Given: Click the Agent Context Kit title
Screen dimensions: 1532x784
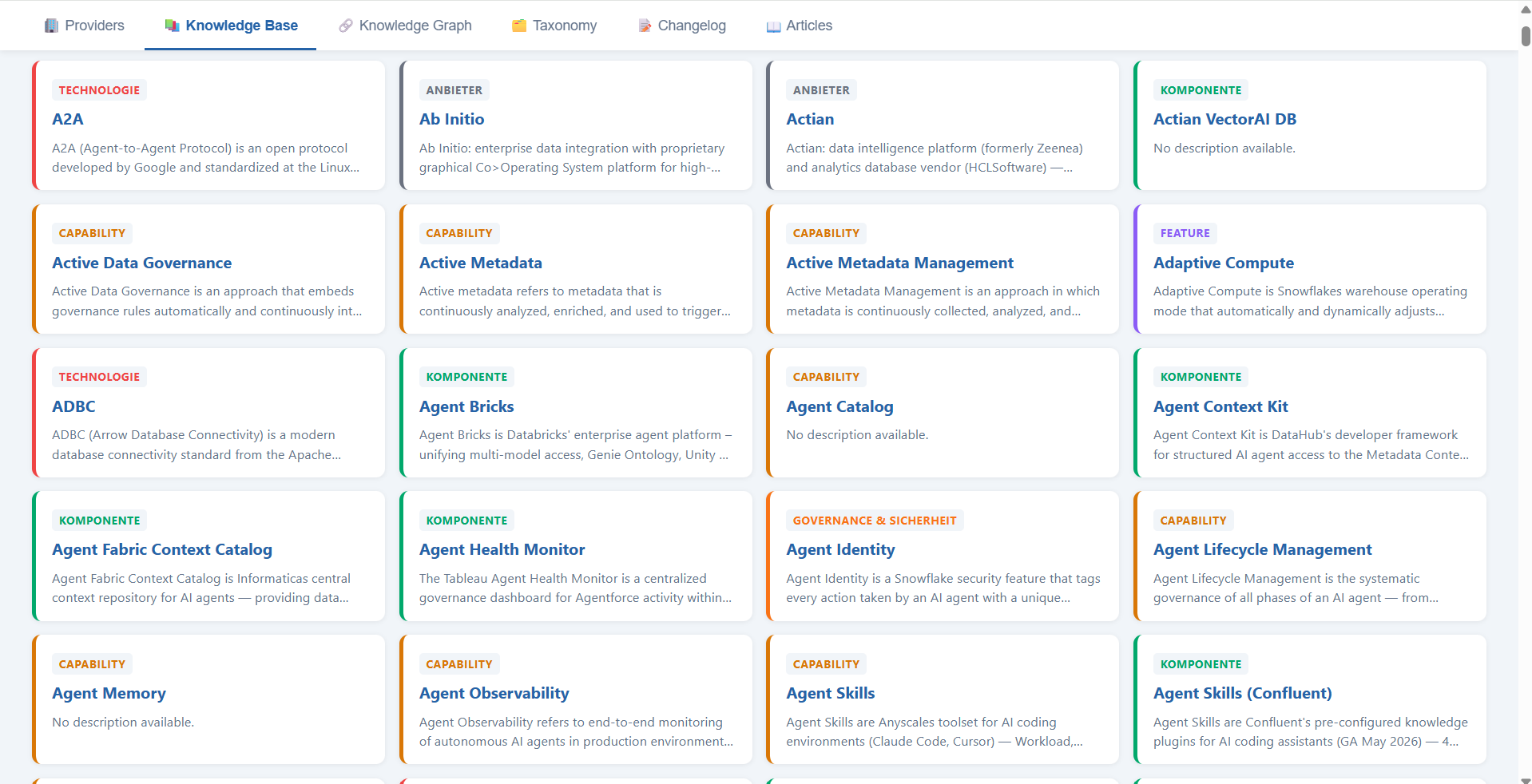Looking at the screenshot, I should click(x=1220, y=406).
